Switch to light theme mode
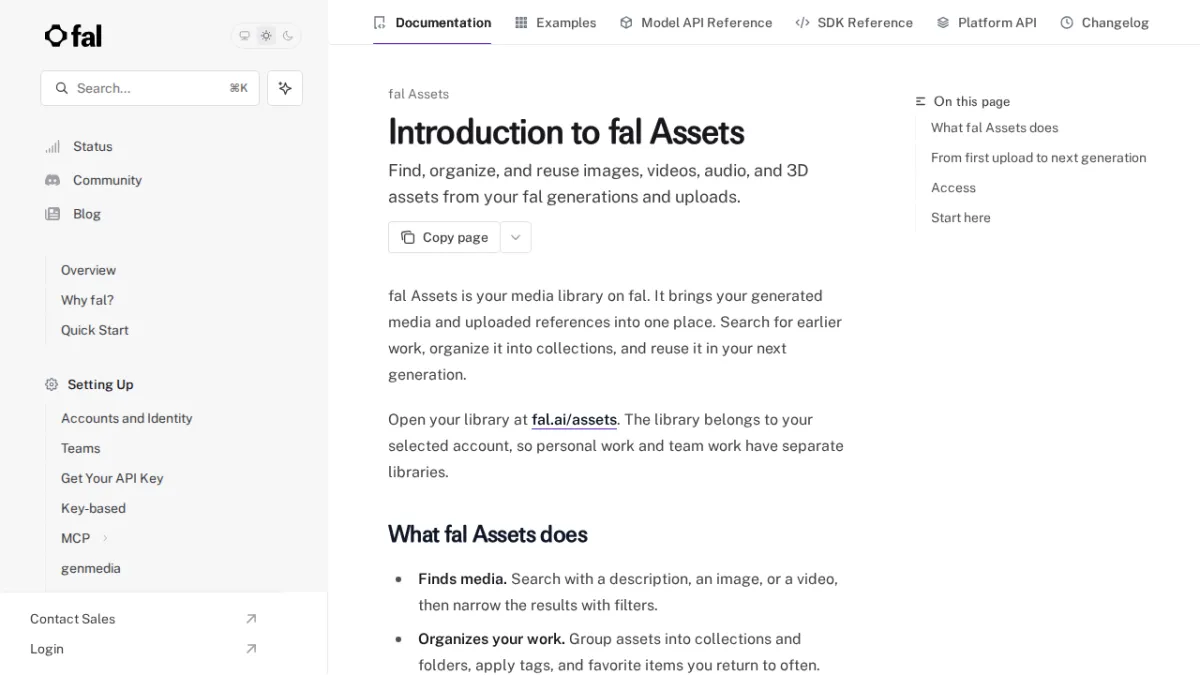This screenshot has width=1200, height=675. 266,36
